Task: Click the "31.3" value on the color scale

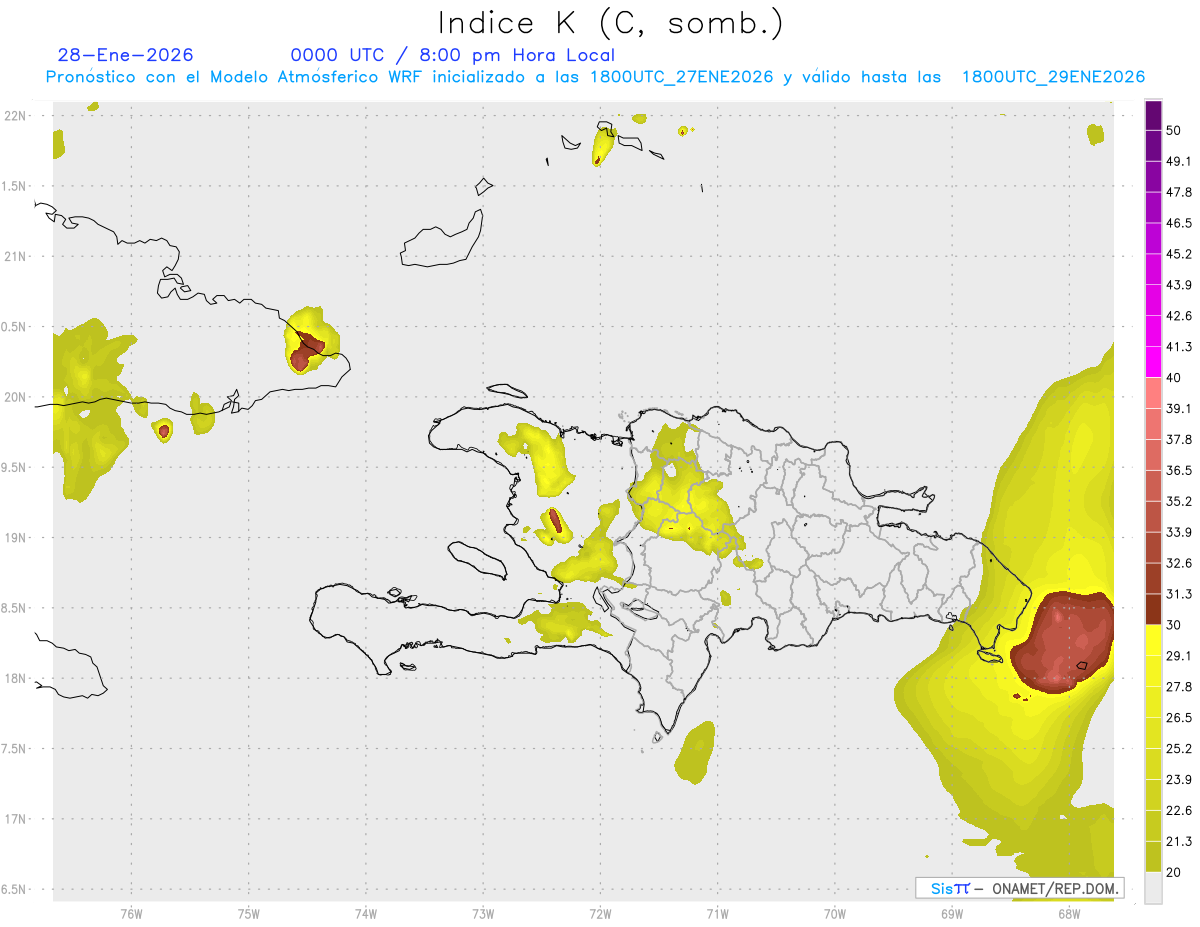Action: coord(1179,594)
